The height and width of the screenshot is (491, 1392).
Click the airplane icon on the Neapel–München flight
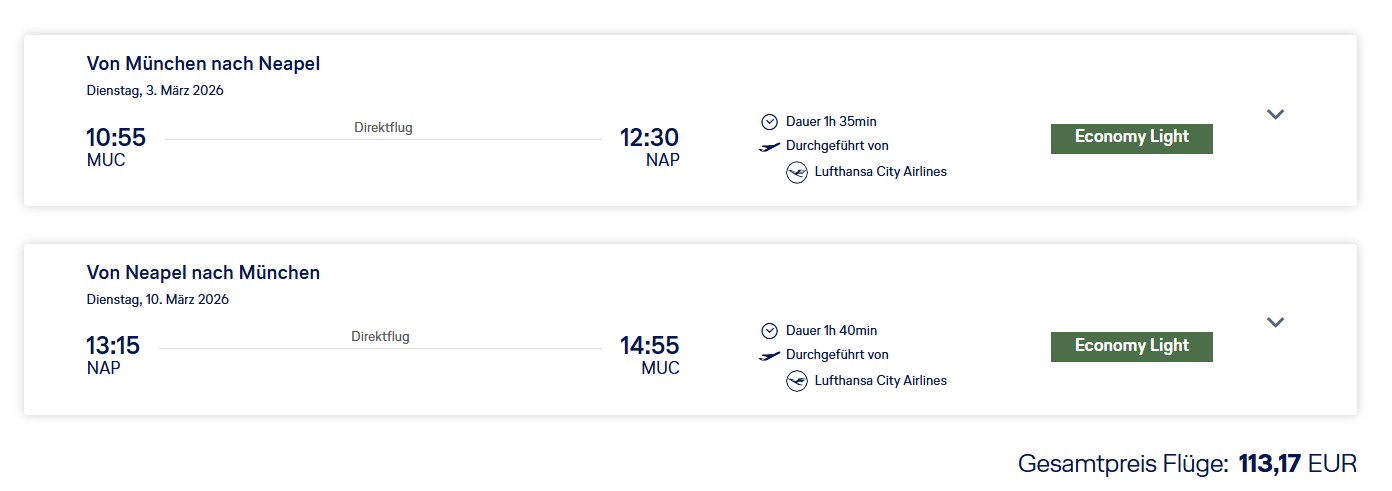point(769,356)
